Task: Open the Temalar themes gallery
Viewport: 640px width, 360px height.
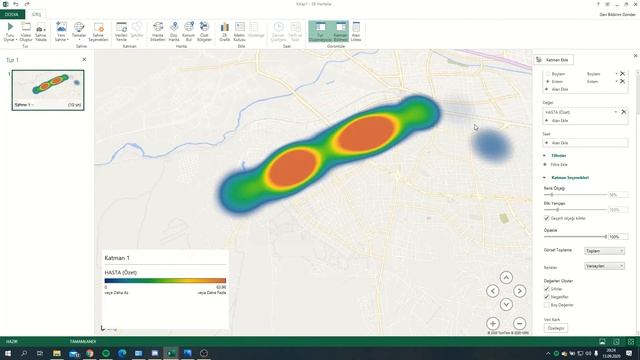Action: tap(79, 32)
